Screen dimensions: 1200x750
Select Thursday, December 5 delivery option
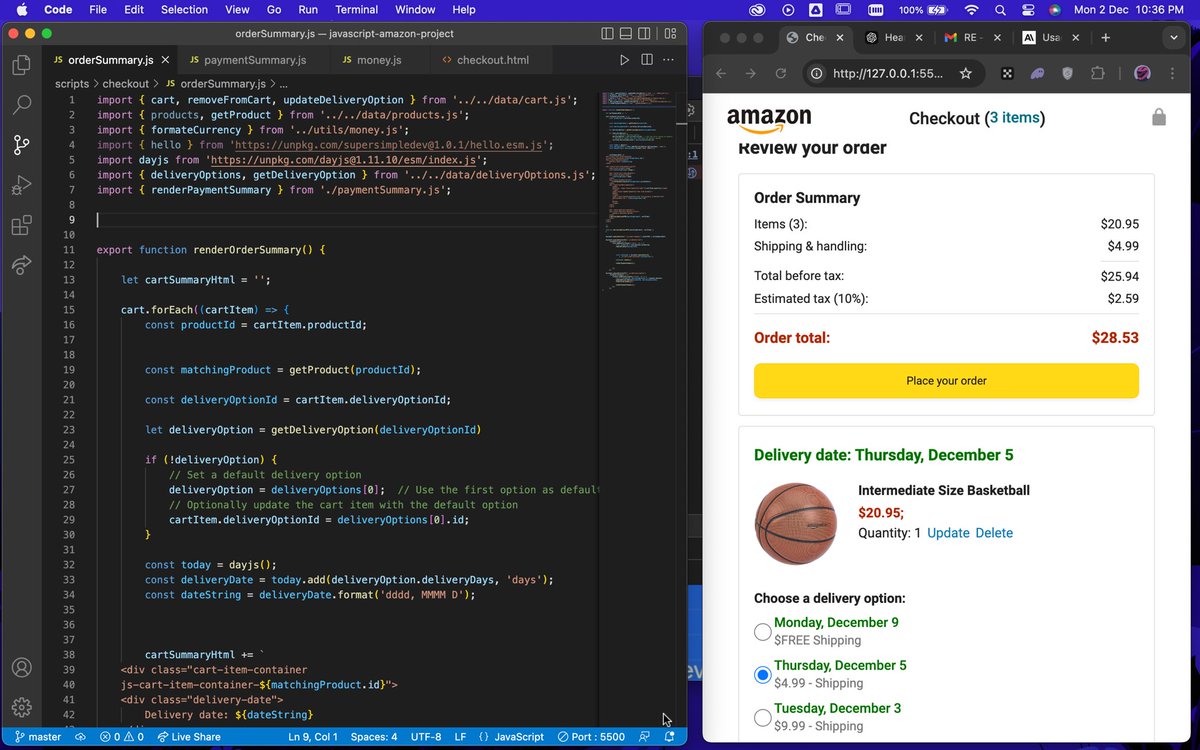point(762,675)
